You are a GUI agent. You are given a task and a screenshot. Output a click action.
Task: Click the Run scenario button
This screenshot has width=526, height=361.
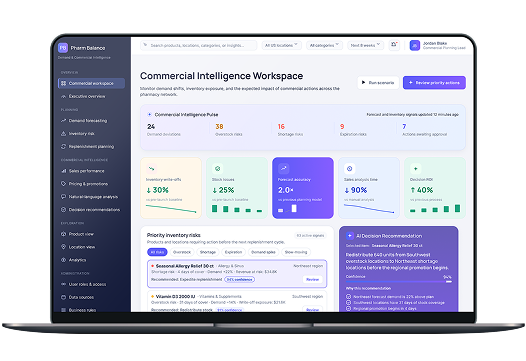378,83
